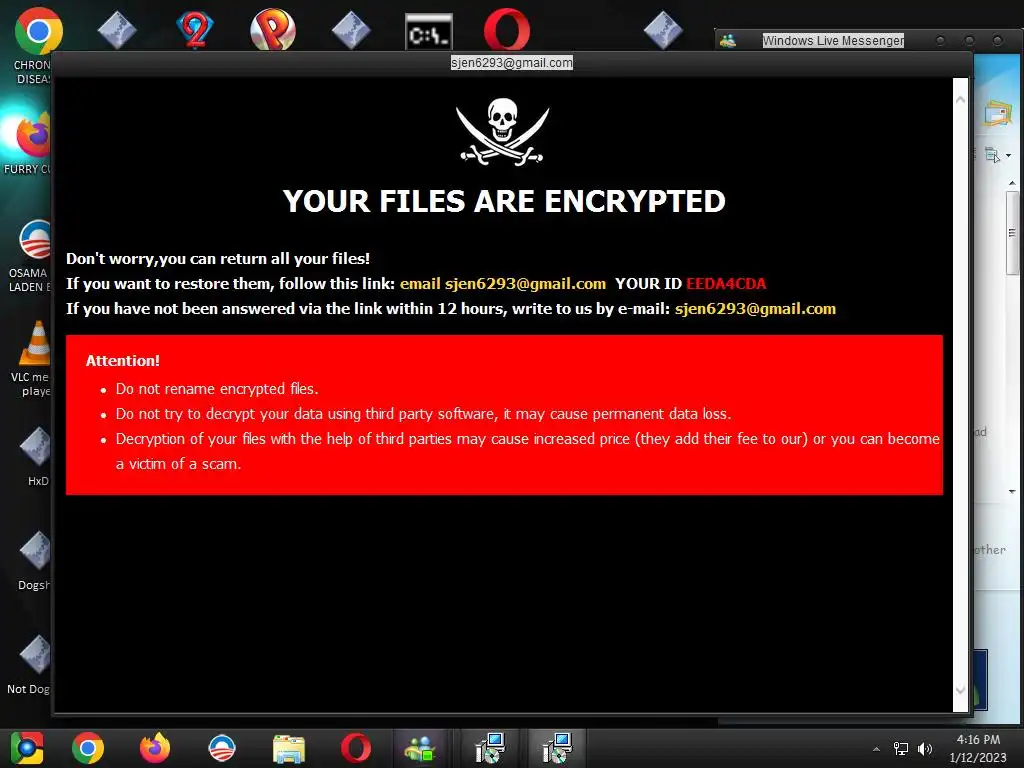This screenshot has width=1024, height=768.
Task: Click the sjen6293@gmail.com e-mail address on third line
Action: pos(755,309)
